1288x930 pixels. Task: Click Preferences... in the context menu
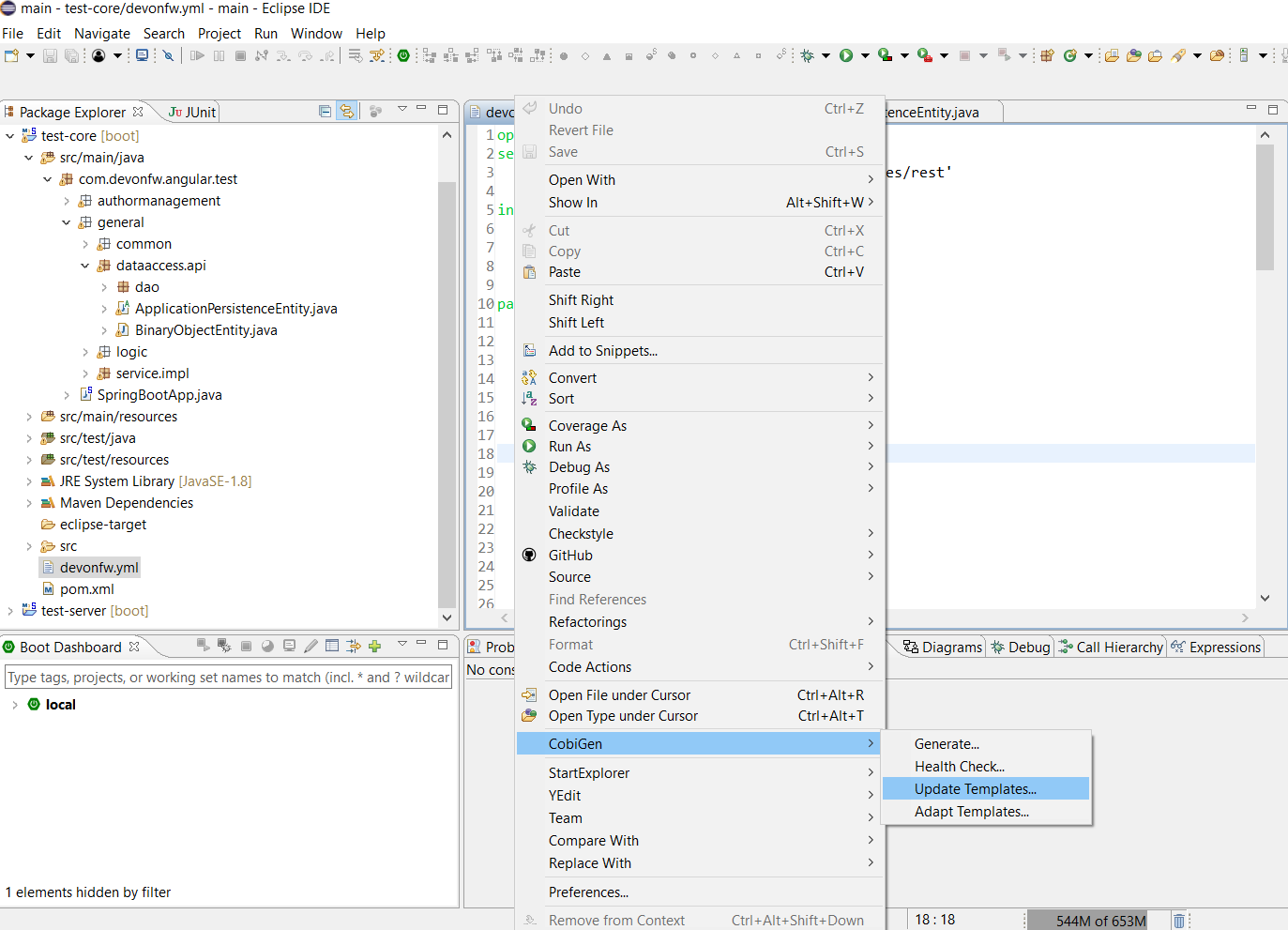coord(588,892)
